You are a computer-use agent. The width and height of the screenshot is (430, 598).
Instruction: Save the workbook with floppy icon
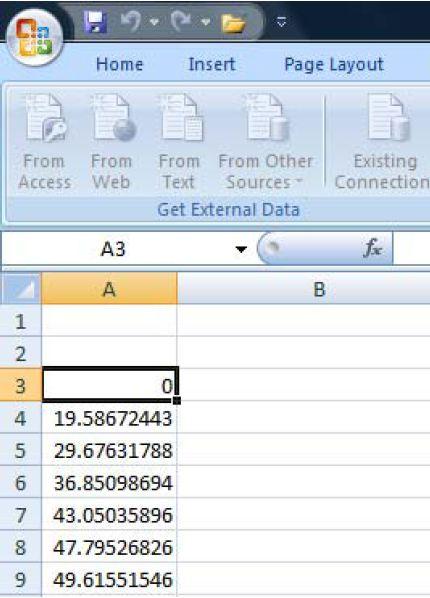pos(95,22)
